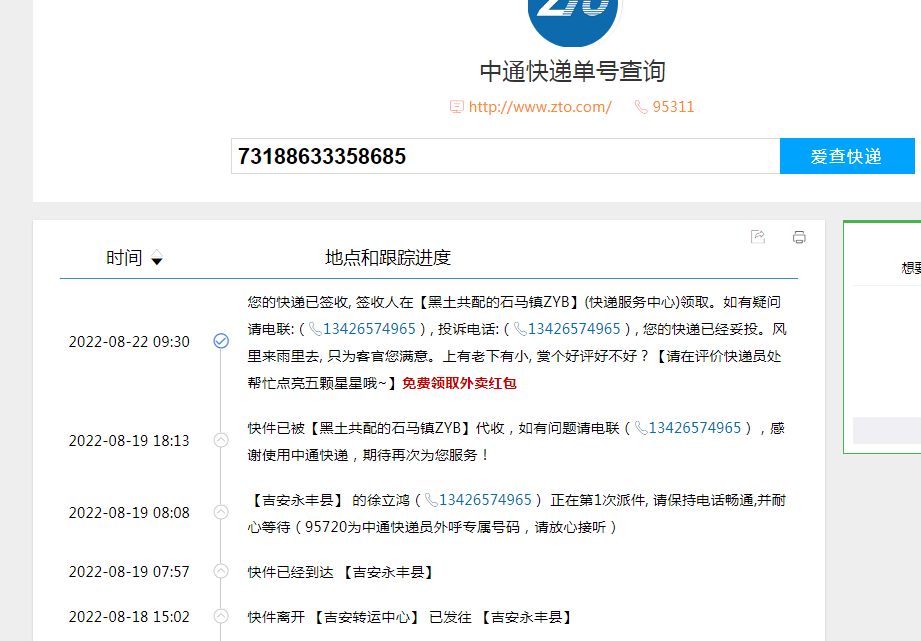Click the first 13426574965 number after 请电联
The width and height of the screenshot is (921, 641).
coord(369,329)
